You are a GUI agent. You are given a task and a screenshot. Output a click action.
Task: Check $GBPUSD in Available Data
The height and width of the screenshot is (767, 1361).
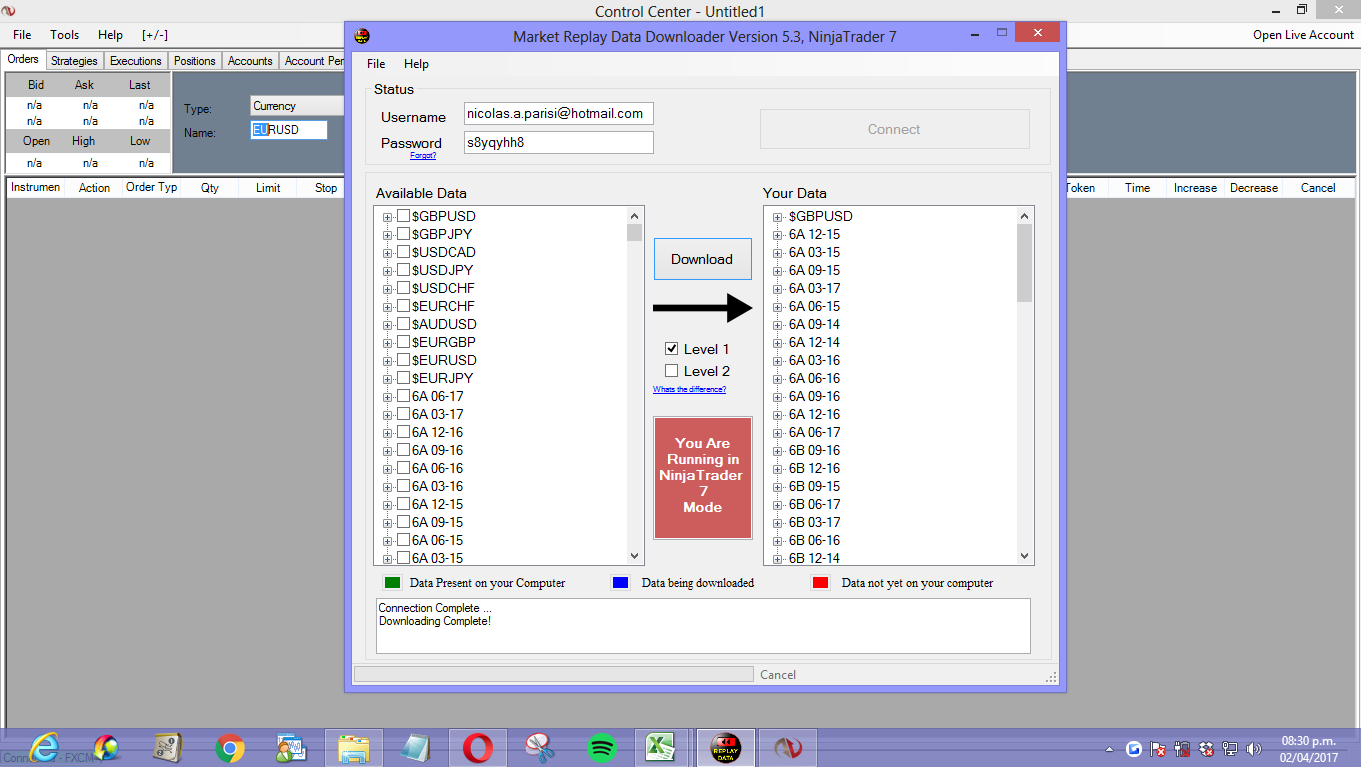pyautogui.click(x=403, y=216)
